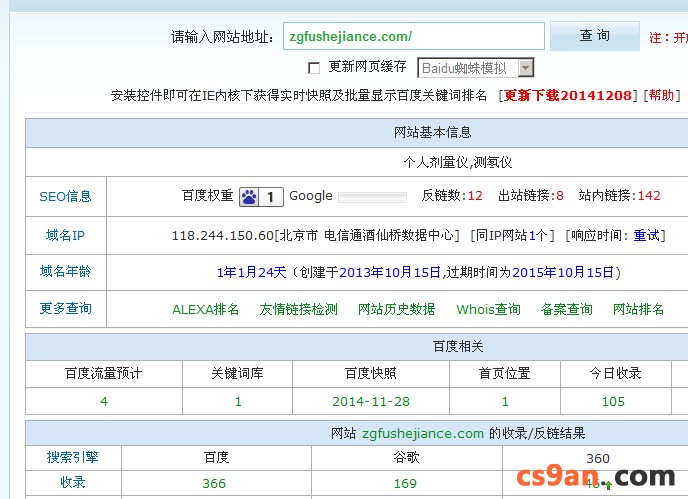Screen dimensions: 688x499
Task: Click the SEO信息 row label
Action: click(x=65, y=197)
